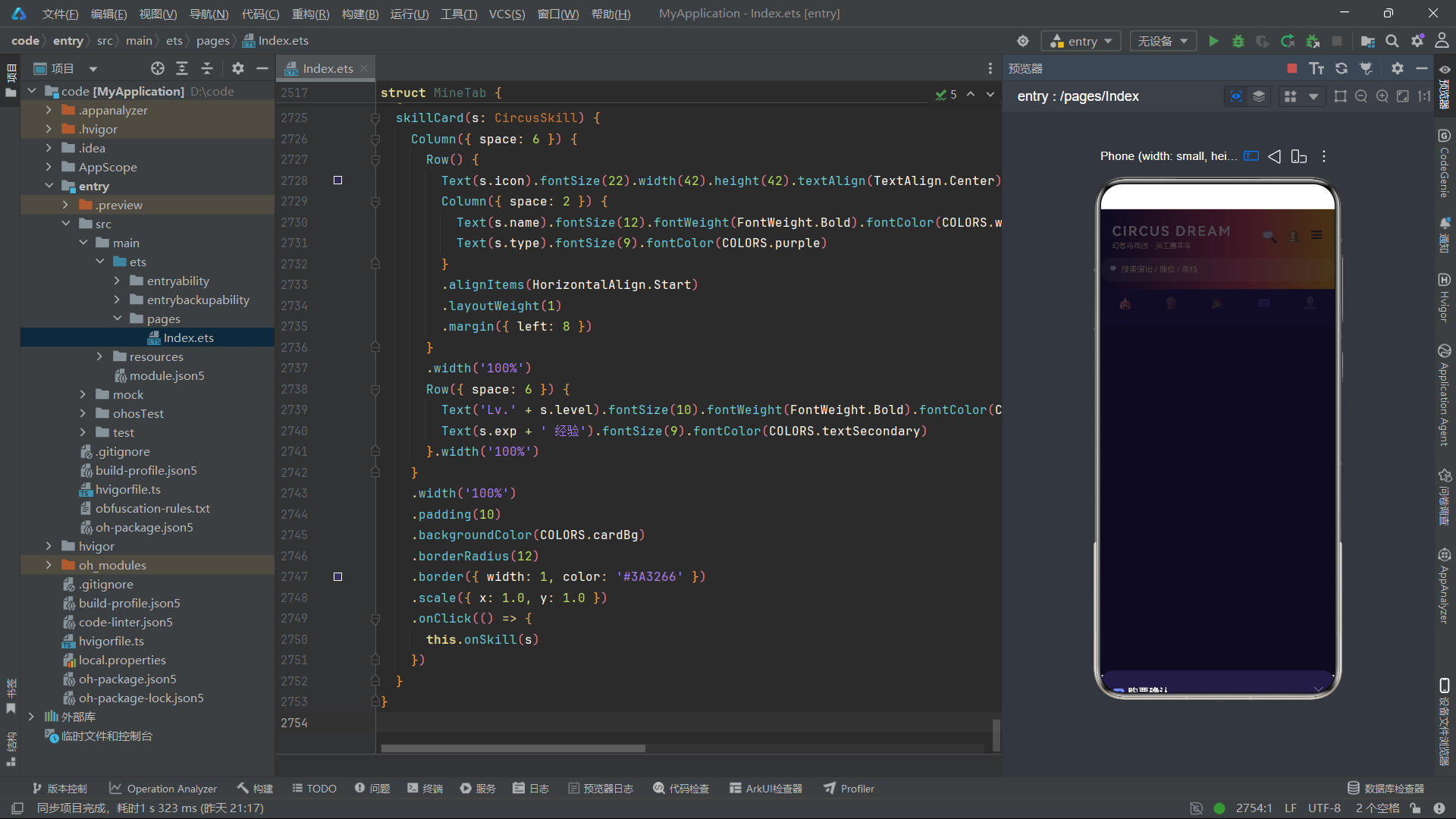Viewport: 1456px width, 819px height.
Task: Toggle green status indicator in status bar
Action: click(x=1219, y=808)
